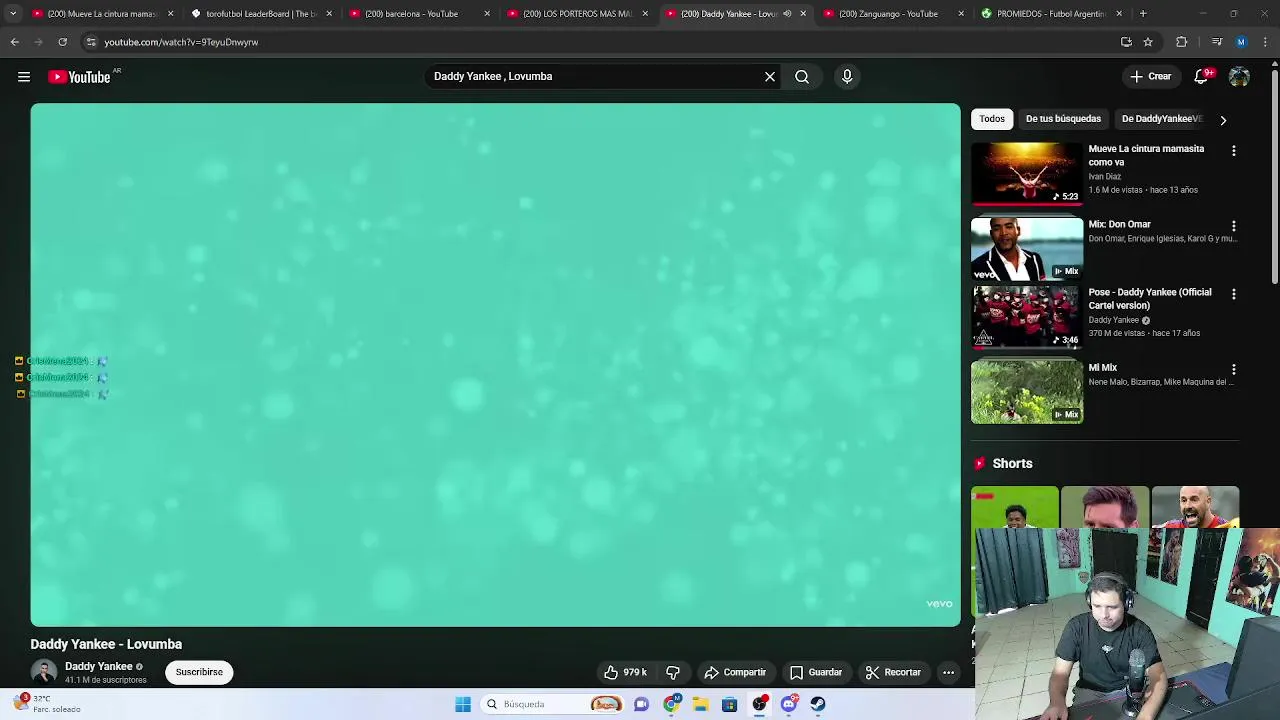1280x720 pixels.
Task: Open Chrome extensions puzzle icon
Action: pos(1182,42)
